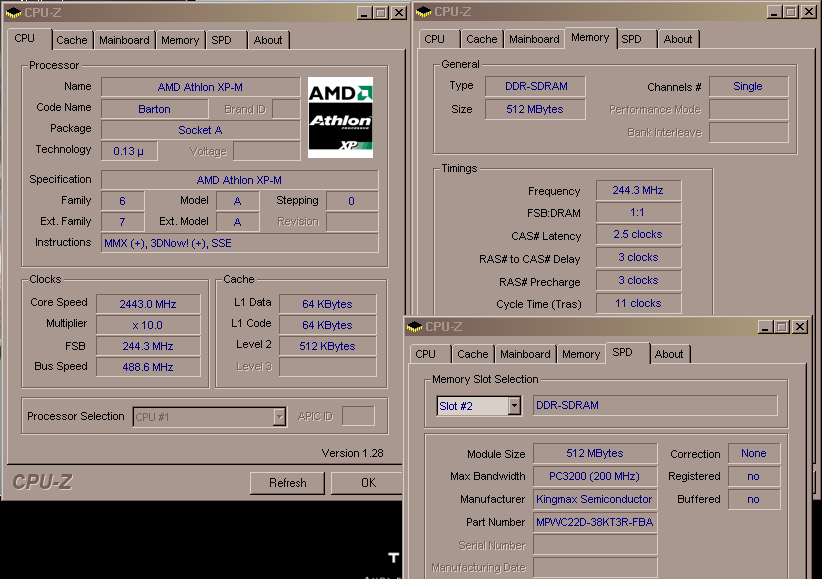Click the CPU-Z title icon of the SPD window

click(x=415, y=327)
